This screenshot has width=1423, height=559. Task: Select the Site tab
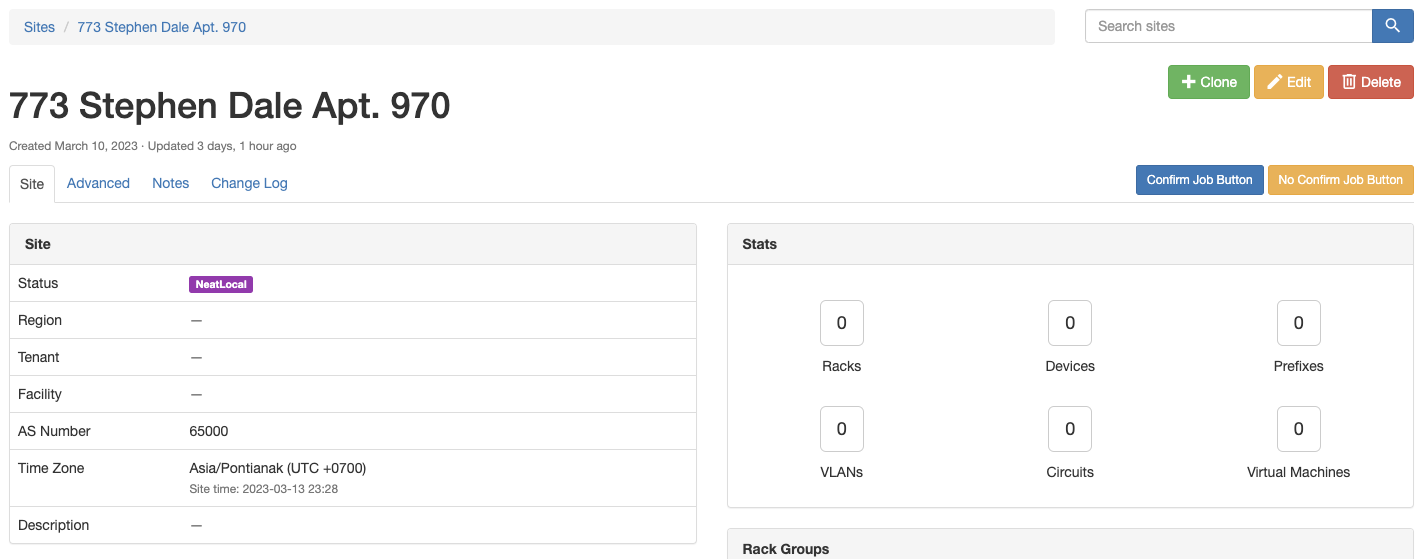tap(32, 184)
